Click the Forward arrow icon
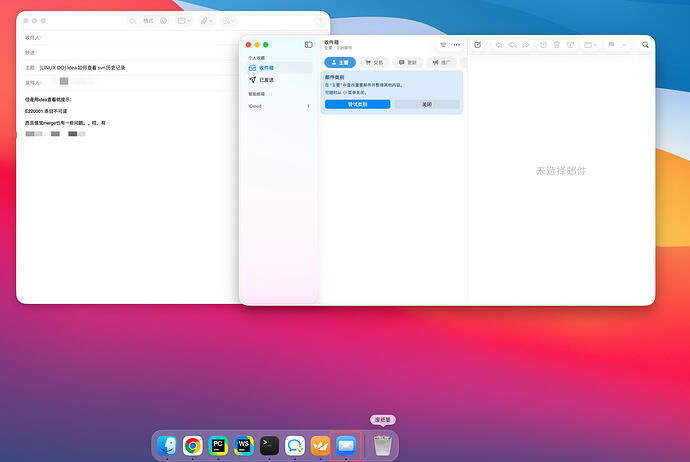The height and width of the screenshot is (462, 690). 526,45
